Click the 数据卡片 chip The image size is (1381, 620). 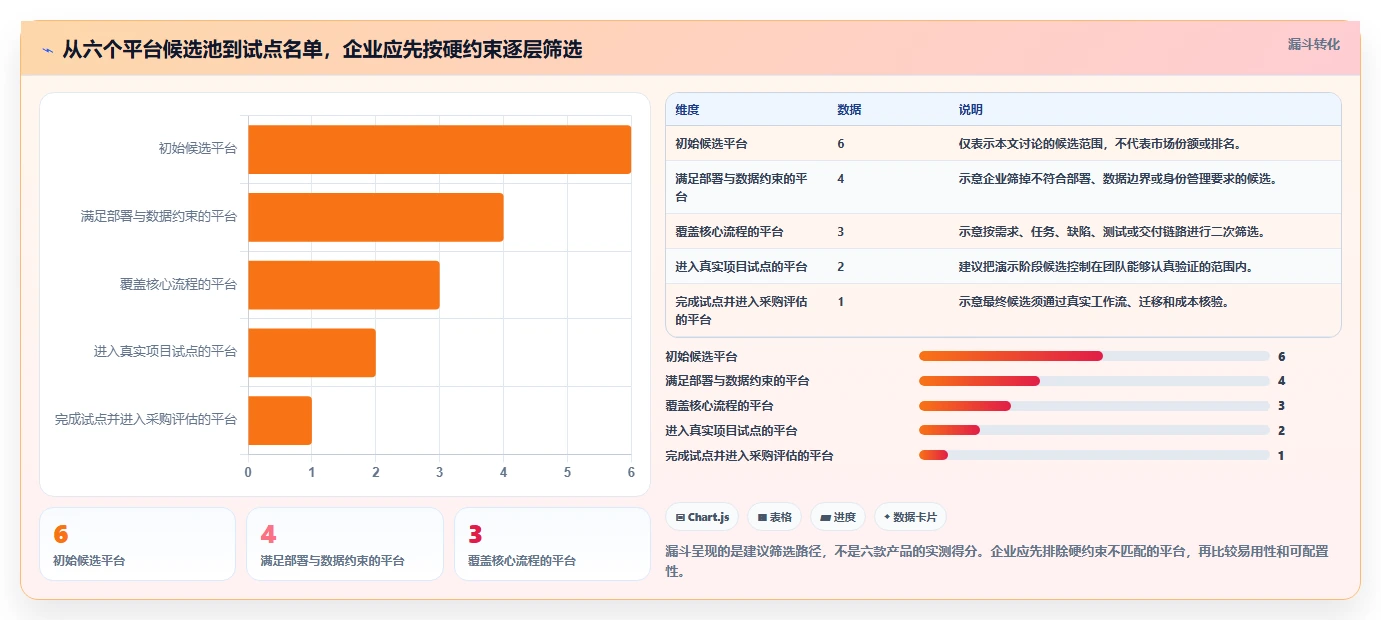click(910, 517)
